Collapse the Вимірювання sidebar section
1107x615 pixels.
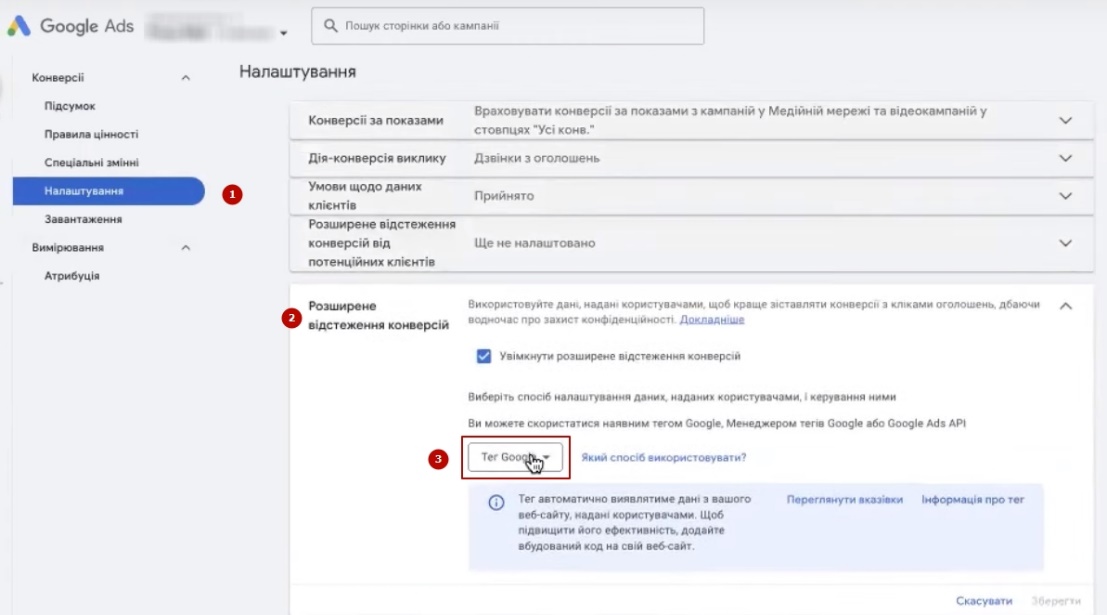[185, 247]
